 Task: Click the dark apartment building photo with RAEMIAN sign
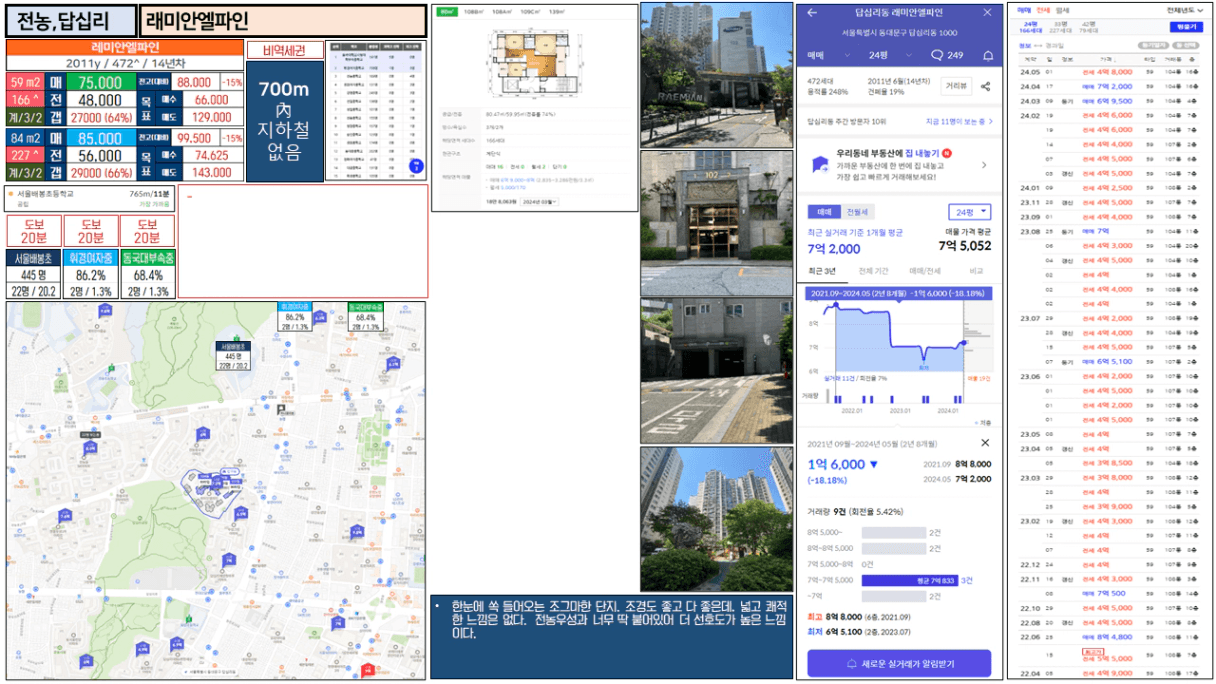[714, 75]
